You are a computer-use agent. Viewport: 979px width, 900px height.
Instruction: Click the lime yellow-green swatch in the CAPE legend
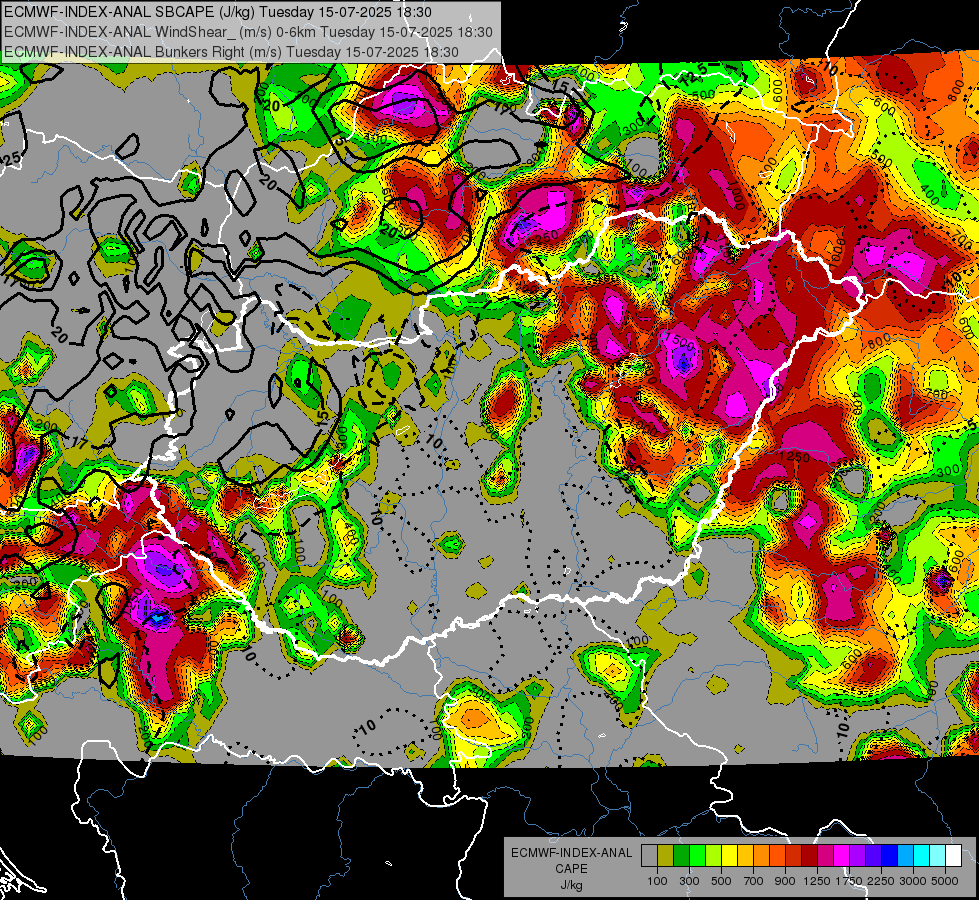(x=714, y=855)
